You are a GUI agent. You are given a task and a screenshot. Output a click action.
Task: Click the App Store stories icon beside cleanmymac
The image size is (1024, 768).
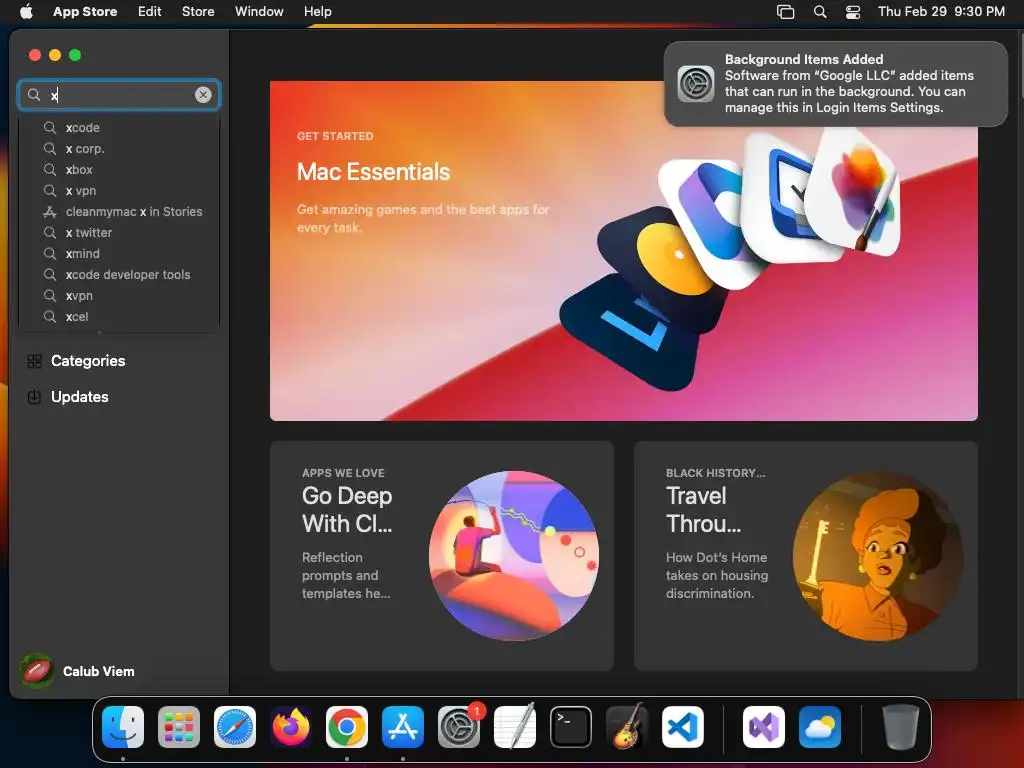click(50, 212)
